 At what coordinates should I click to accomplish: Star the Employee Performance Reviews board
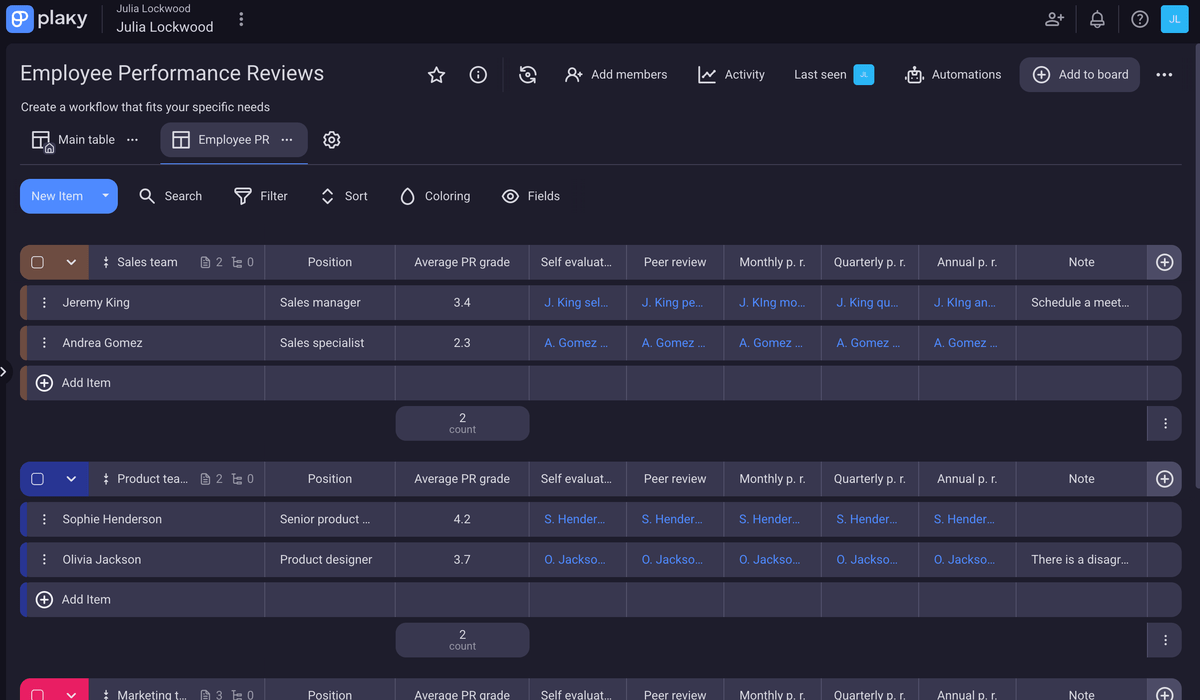pyautogui.click(x=436, y=75)
